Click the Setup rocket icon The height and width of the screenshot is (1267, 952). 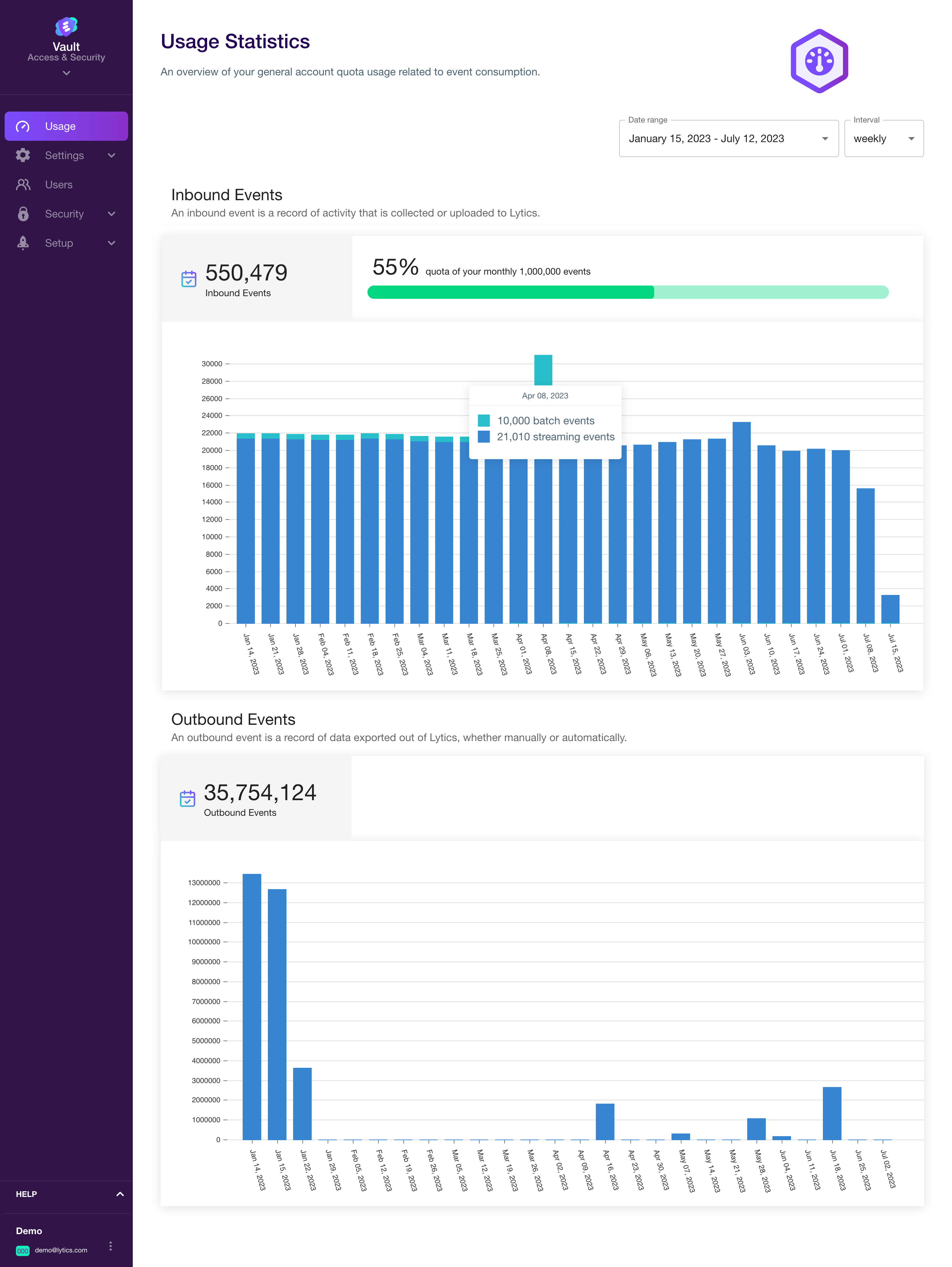[x=23, y=243]
